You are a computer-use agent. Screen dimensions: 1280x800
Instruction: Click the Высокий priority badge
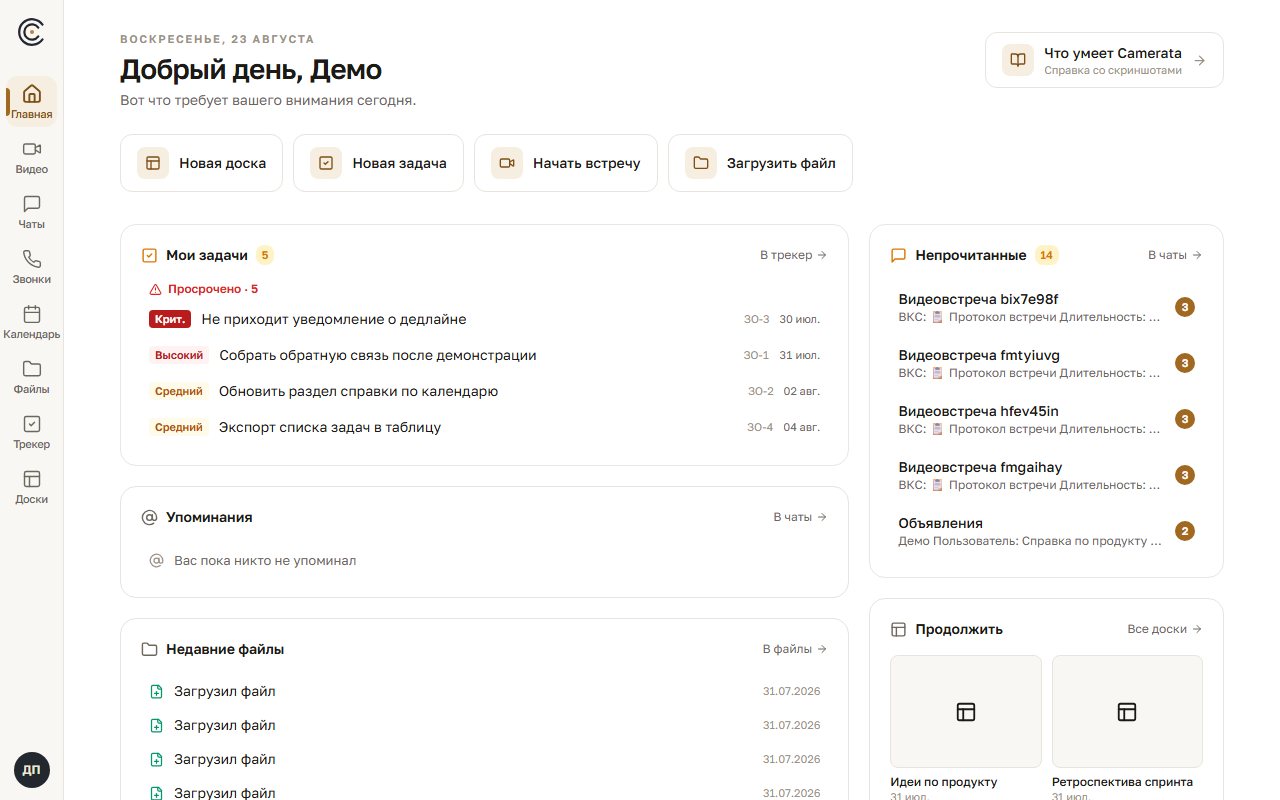(x=179, y=355)
